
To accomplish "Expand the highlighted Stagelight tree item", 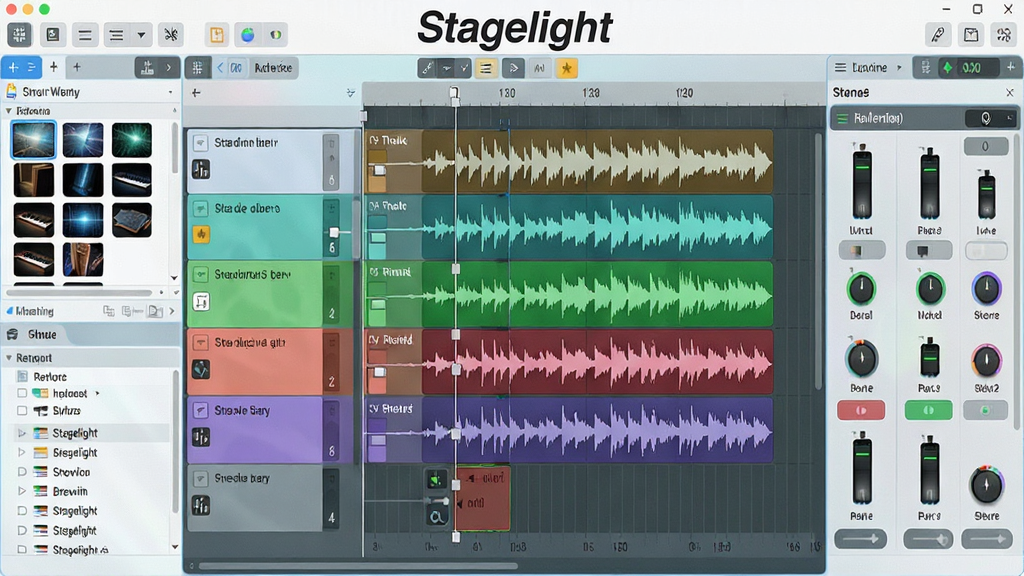I will (x=22, y=433).
